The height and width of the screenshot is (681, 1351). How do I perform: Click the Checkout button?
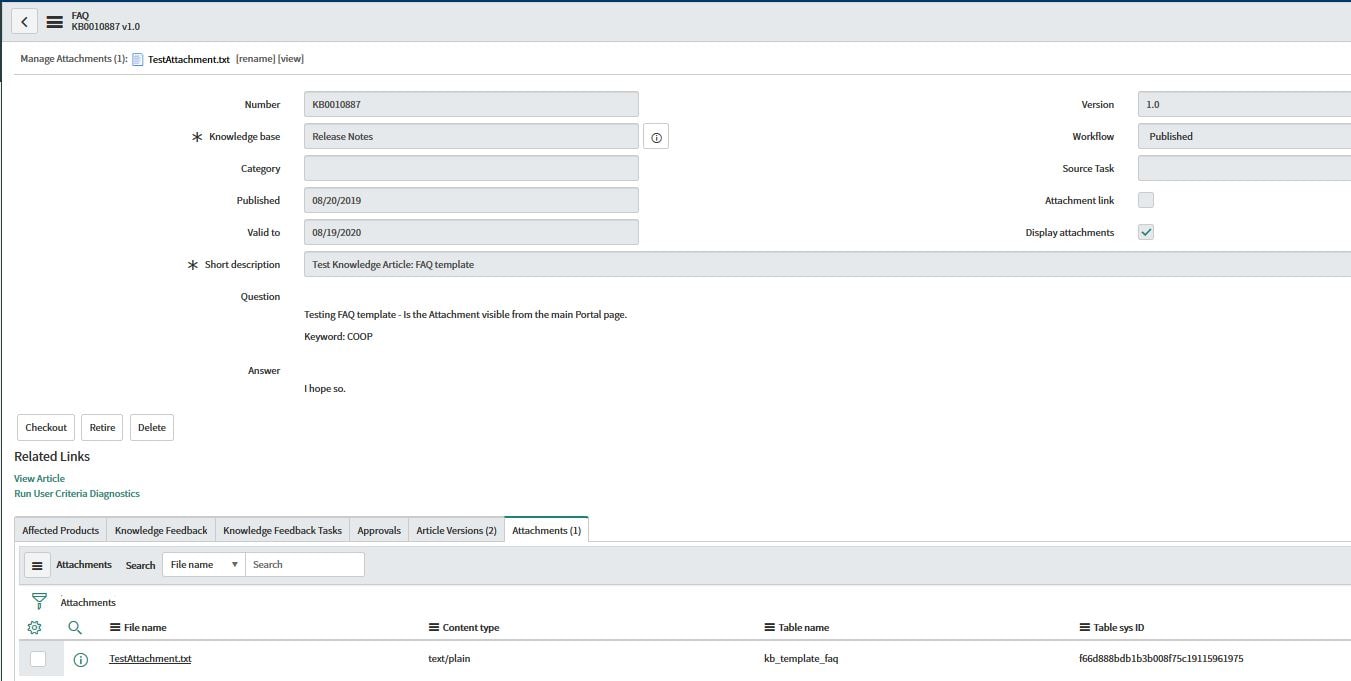tap(46, 427)
